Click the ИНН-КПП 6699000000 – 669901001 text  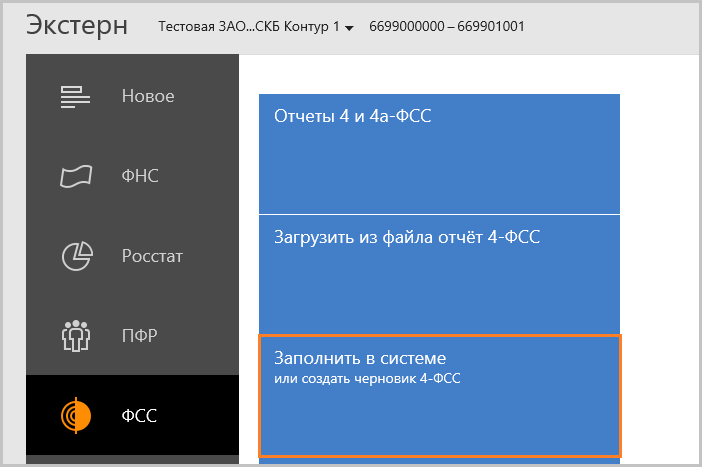click(x=447, y=26)
